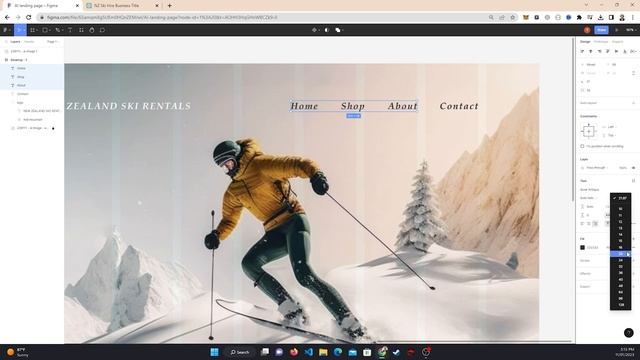Click the Mask toggle icon in toolbar

tap(327, 30)
